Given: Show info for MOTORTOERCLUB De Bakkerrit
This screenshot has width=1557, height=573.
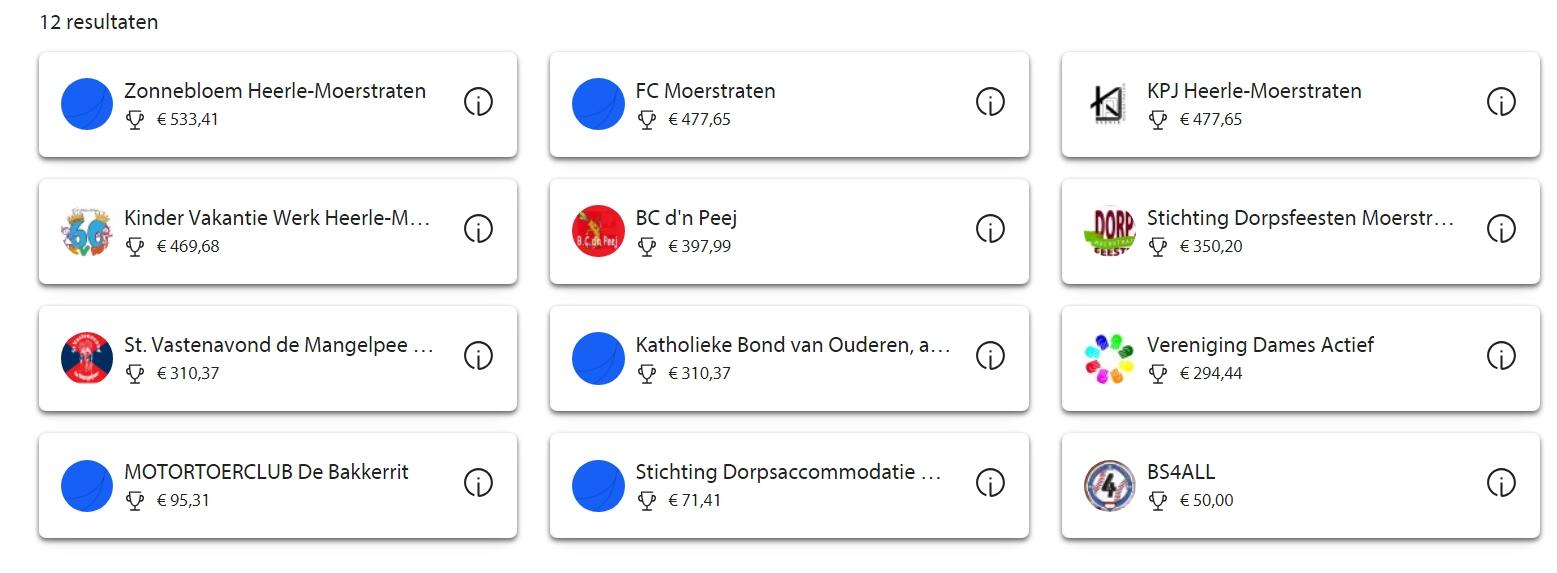Looking at the screenshot, I should coord(478,483).
